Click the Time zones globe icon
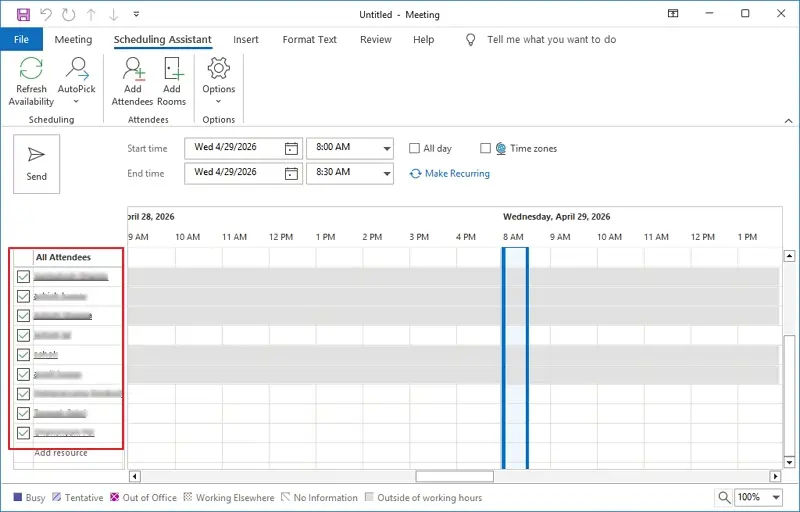The width and height of the screenshot is (800, 512). (501, 148)
